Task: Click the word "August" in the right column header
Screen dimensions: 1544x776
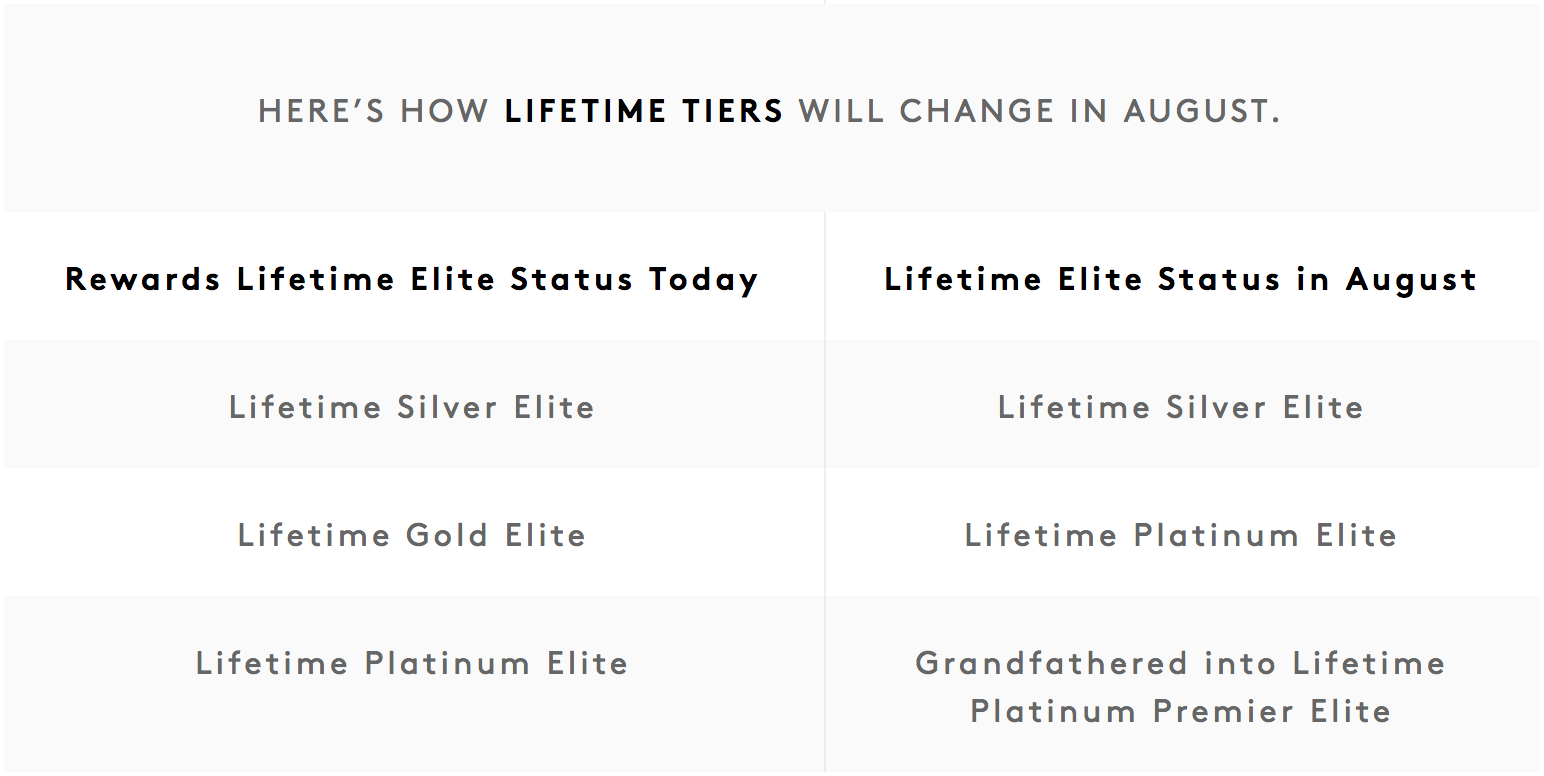Action: (1411, 279)
